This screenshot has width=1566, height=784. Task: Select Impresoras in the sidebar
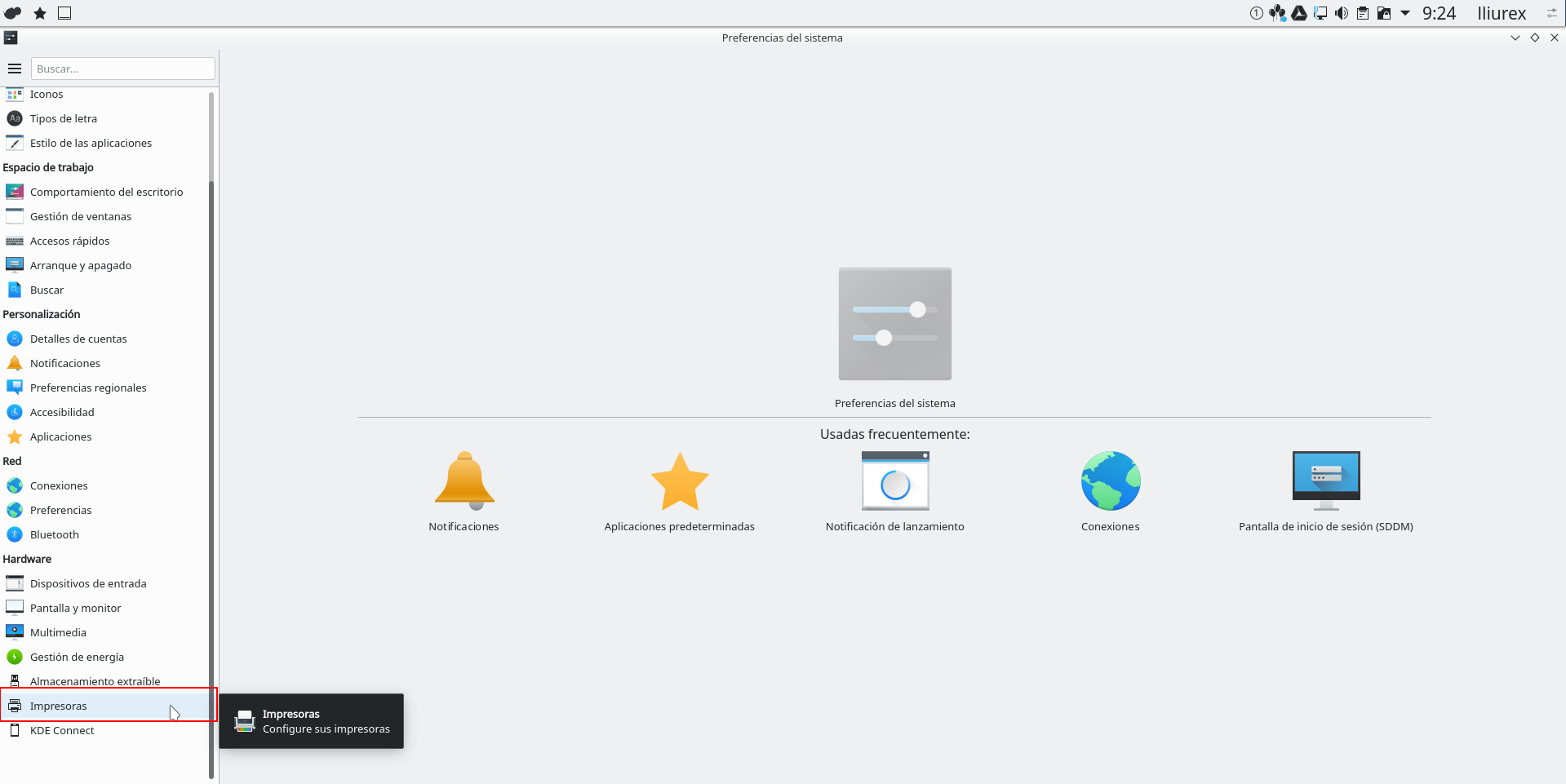pos(59,706)
